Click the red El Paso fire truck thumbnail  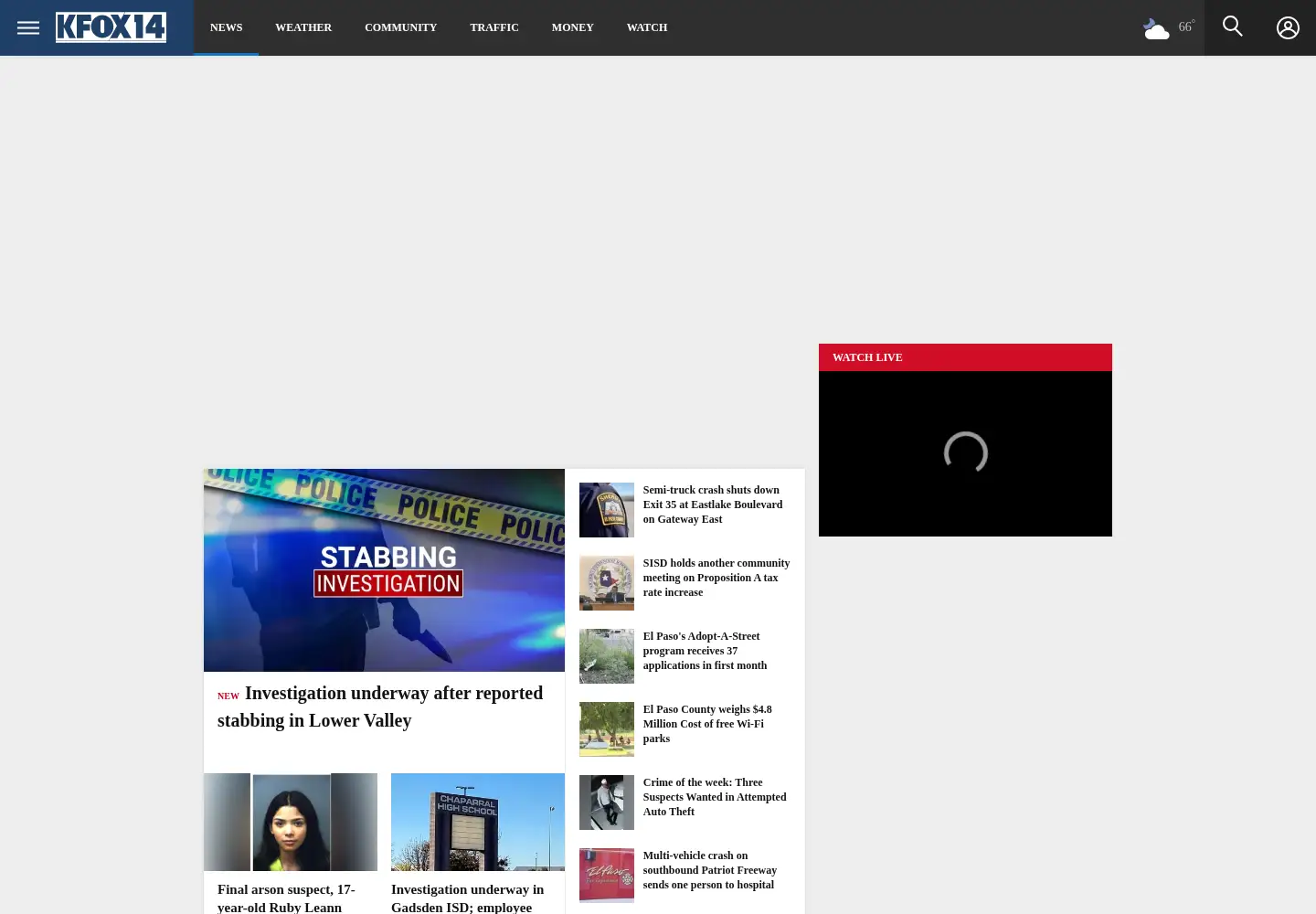[607, 876]
